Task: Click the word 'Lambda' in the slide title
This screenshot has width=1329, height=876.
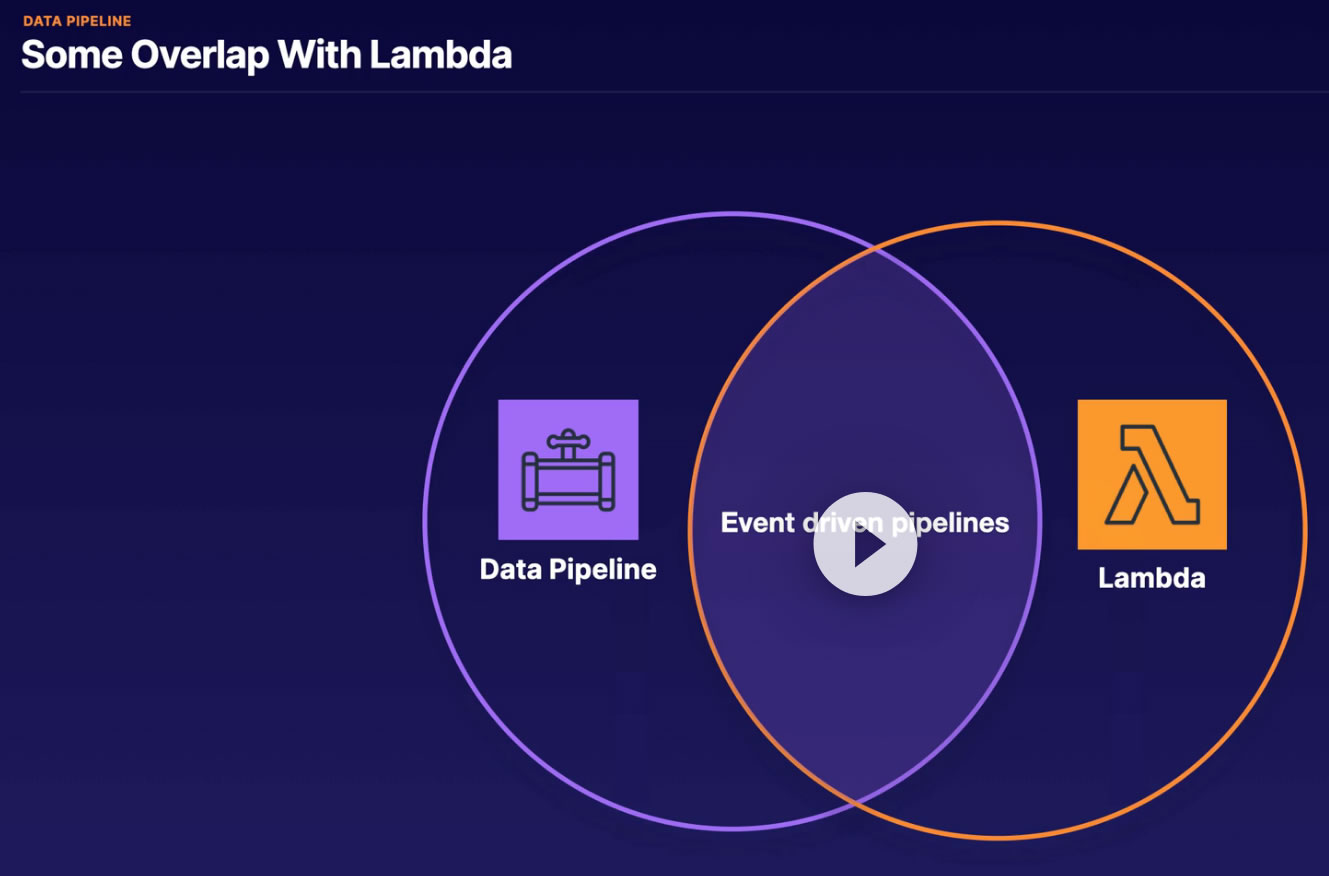Action: 440,55
